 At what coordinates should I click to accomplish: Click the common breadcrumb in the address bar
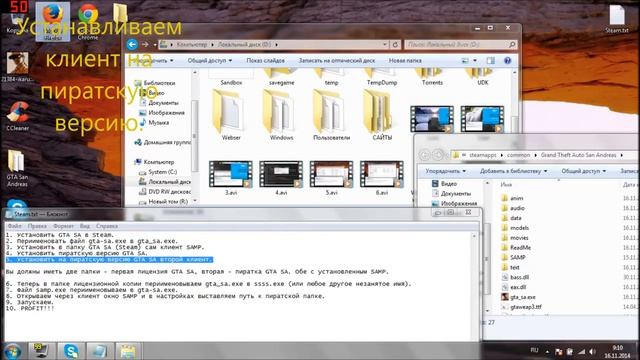pos(518,155)
